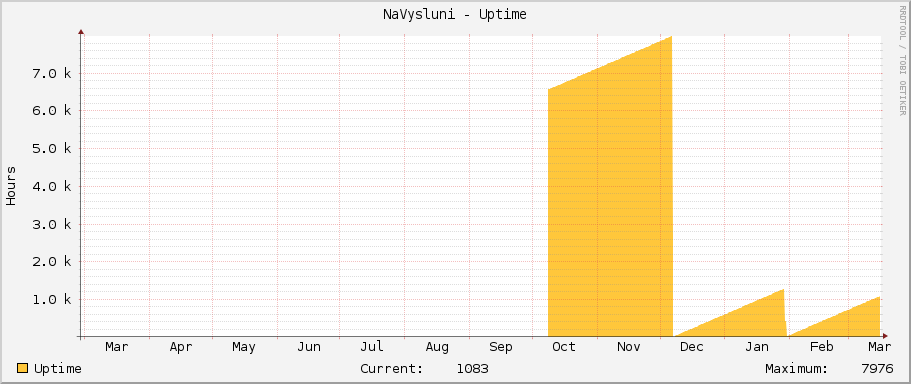The width and height of the screenshot is (911, 384).
Task: Click the 'Maximum:' label
Action: [797, 369]
